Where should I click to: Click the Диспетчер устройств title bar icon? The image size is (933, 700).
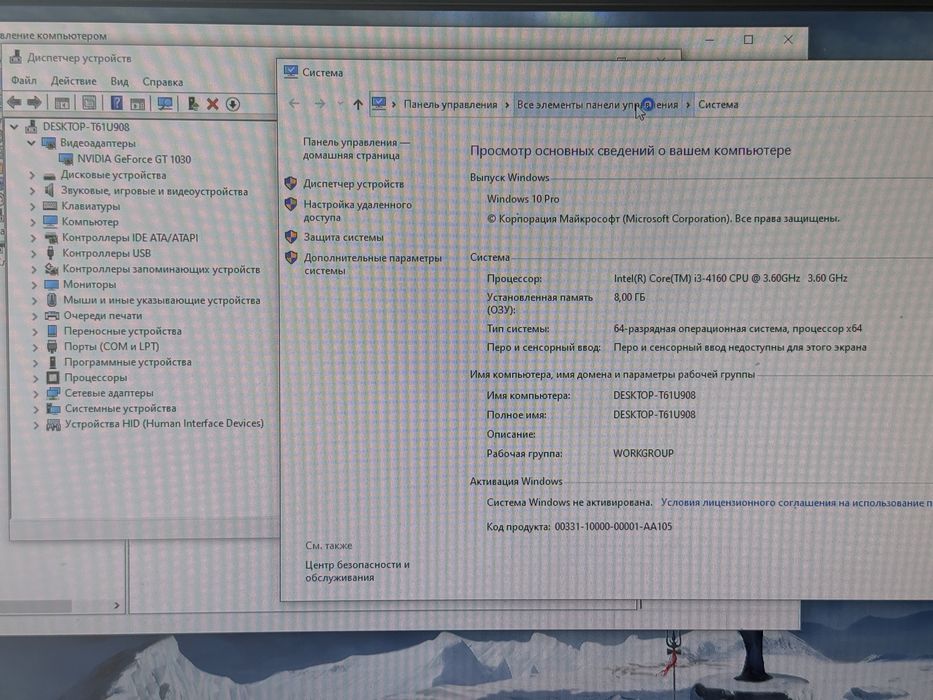(15, 57)
